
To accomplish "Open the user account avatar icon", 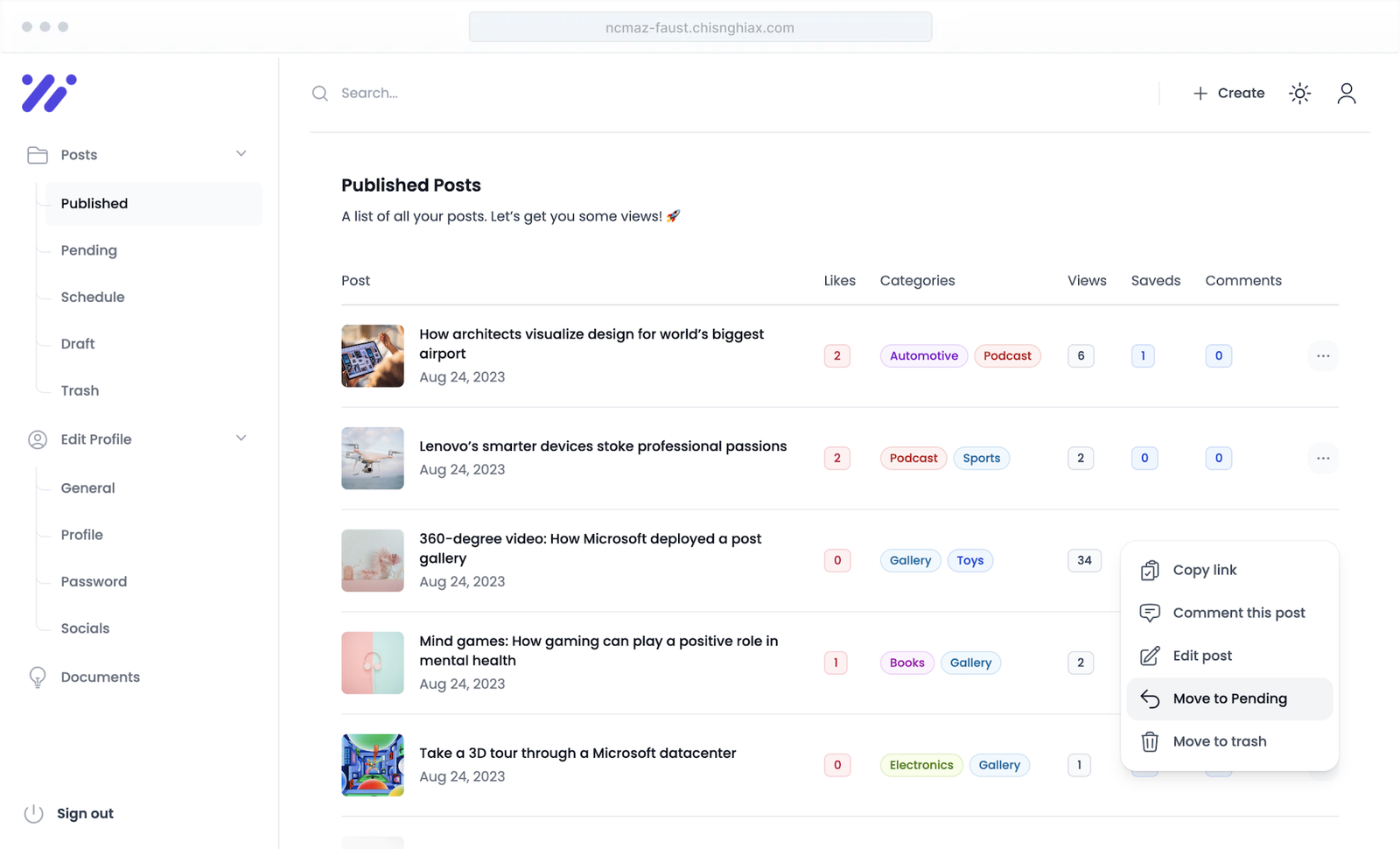I will coord(1346,93).
